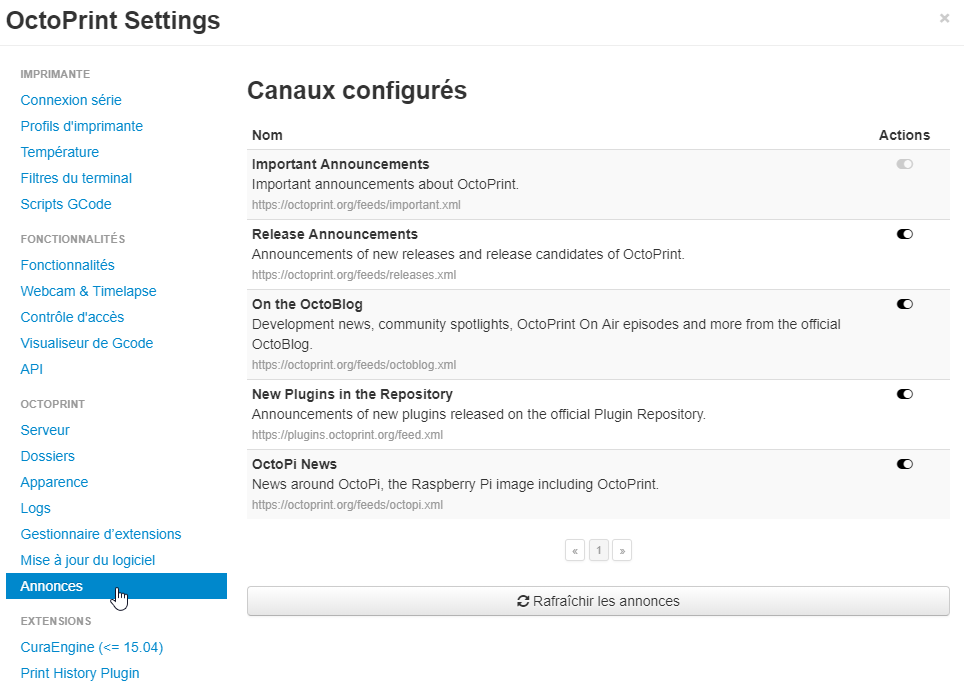Open Webcam & Timelapse settings

pos(88,291)
